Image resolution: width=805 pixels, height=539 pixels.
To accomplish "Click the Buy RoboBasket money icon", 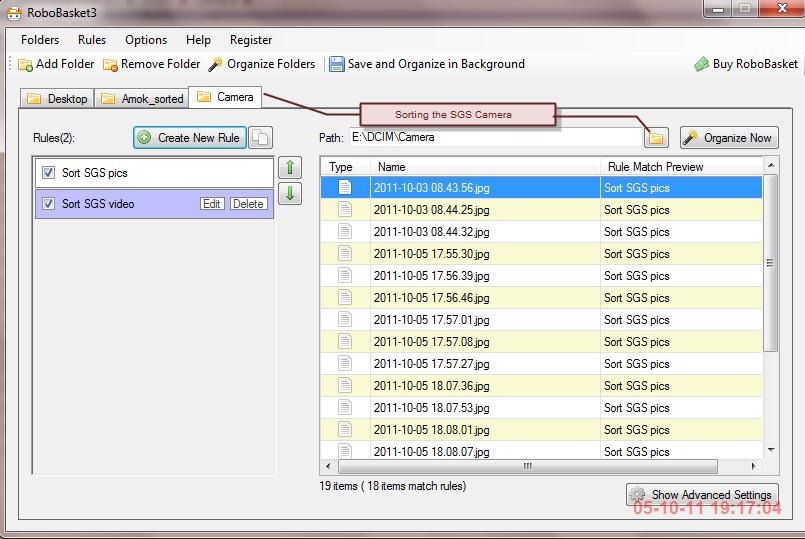I will point(701,64).
